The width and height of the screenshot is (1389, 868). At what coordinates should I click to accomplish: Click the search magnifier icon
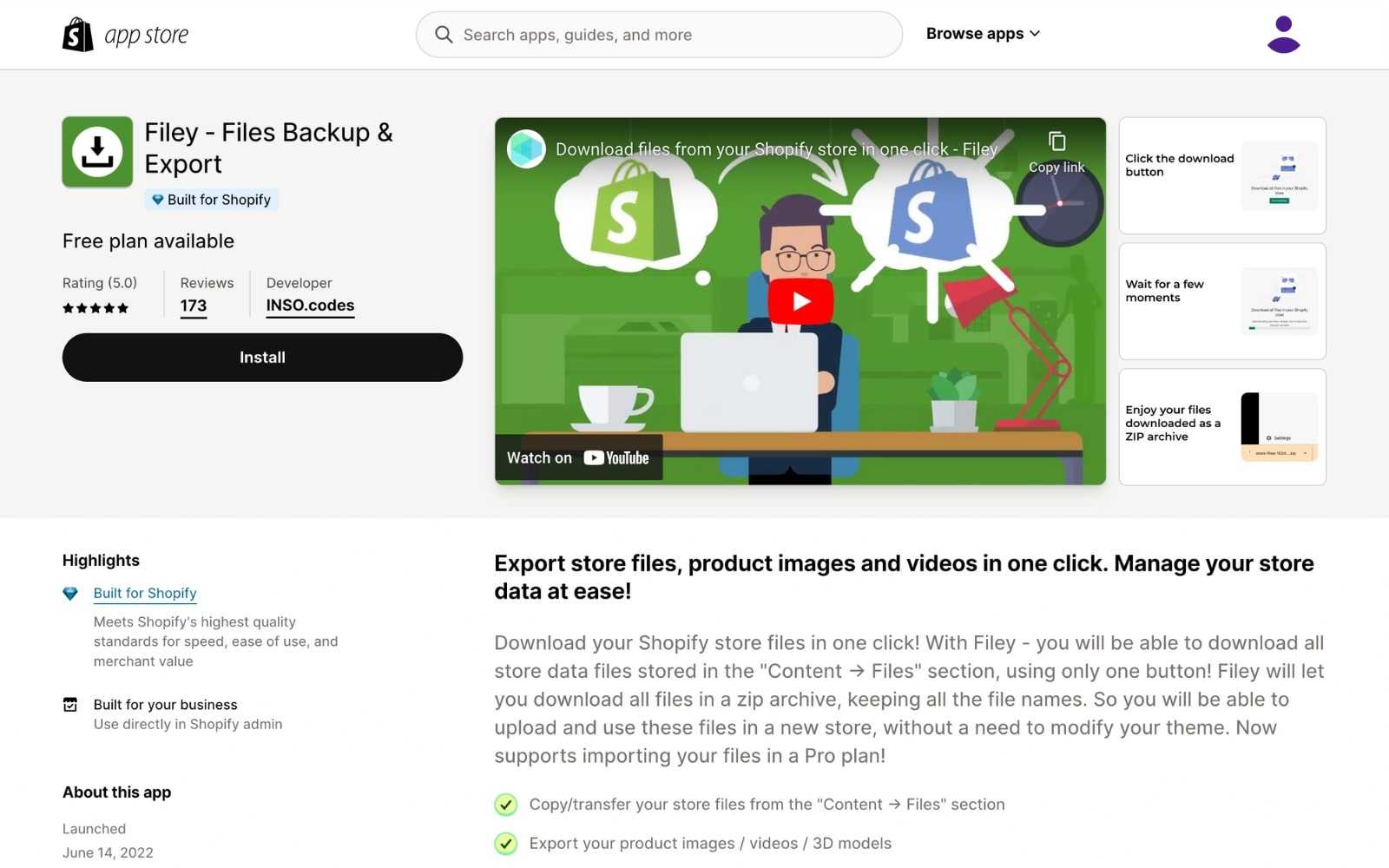pyautogui.click(x=444, y=35)
